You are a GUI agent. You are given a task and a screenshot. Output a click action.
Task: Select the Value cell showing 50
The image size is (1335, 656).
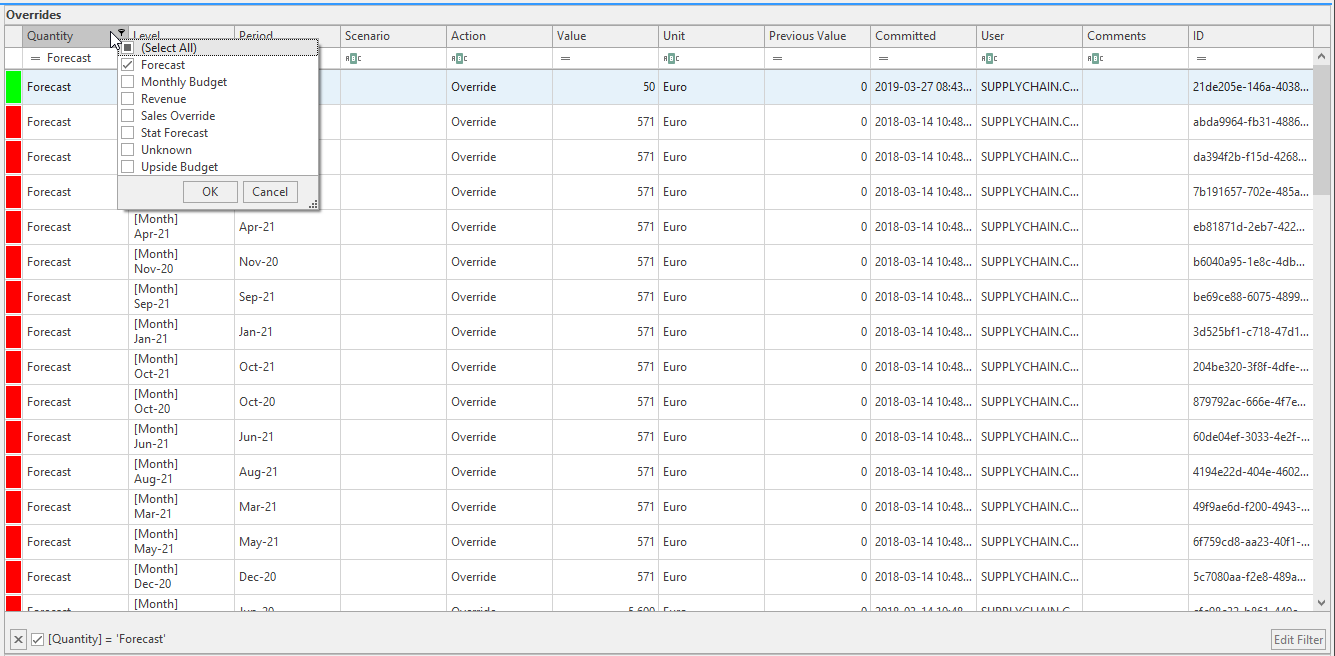click(605, 87)
